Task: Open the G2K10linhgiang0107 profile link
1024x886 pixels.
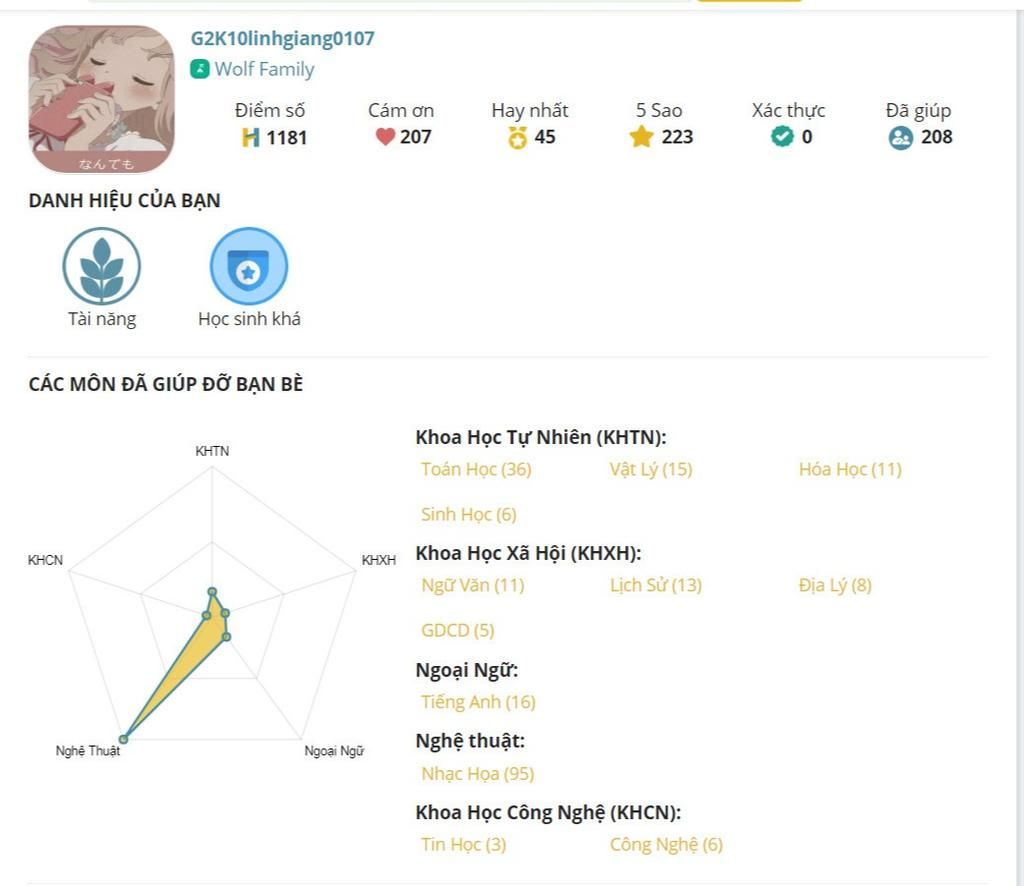Action: (x=283, y=39)
